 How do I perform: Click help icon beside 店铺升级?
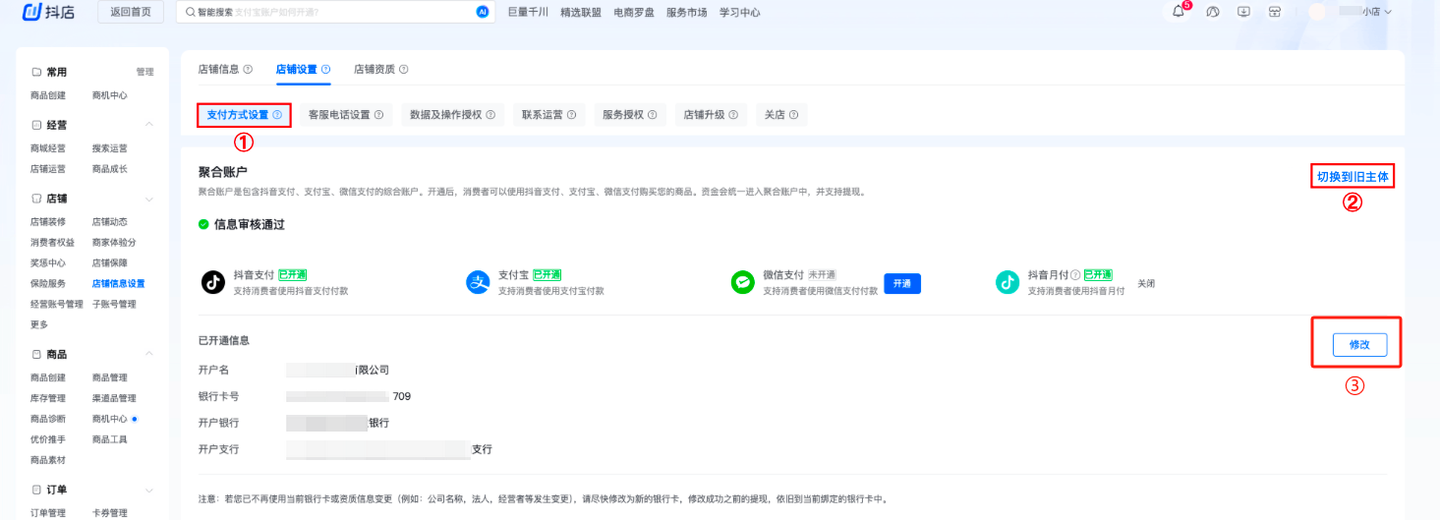click(x=733, y=115)
